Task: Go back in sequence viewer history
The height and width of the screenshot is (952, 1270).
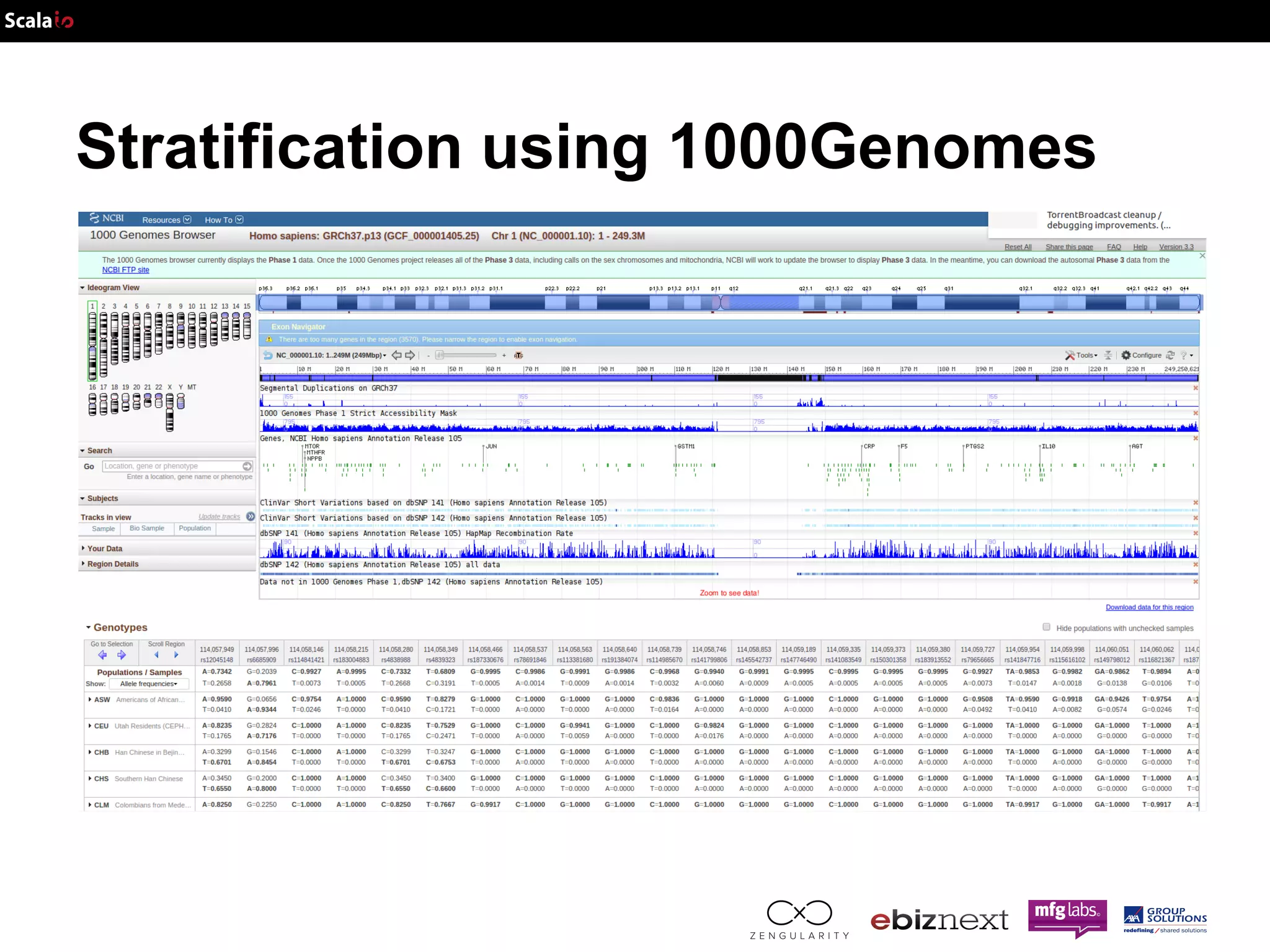Action: pos(268,355)
